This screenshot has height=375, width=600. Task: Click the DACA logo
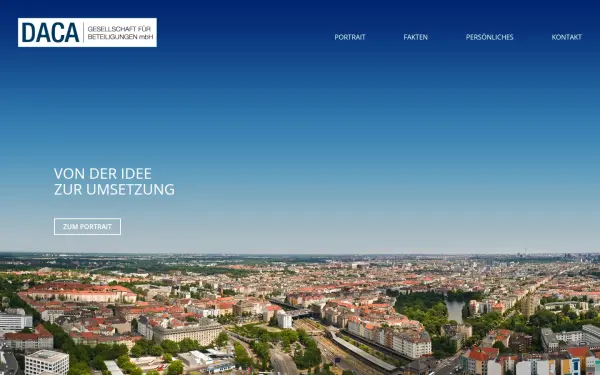pyautogui.click(x=87, y=33)
